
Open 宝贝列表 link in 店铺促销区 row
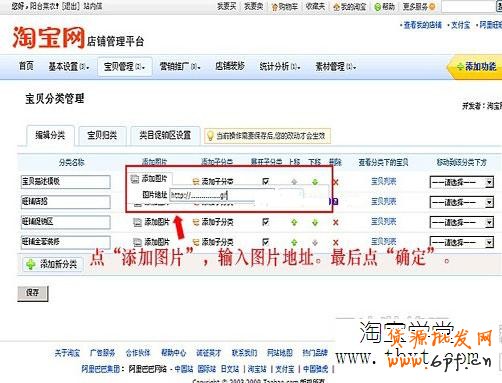click(x=384, y=222)
